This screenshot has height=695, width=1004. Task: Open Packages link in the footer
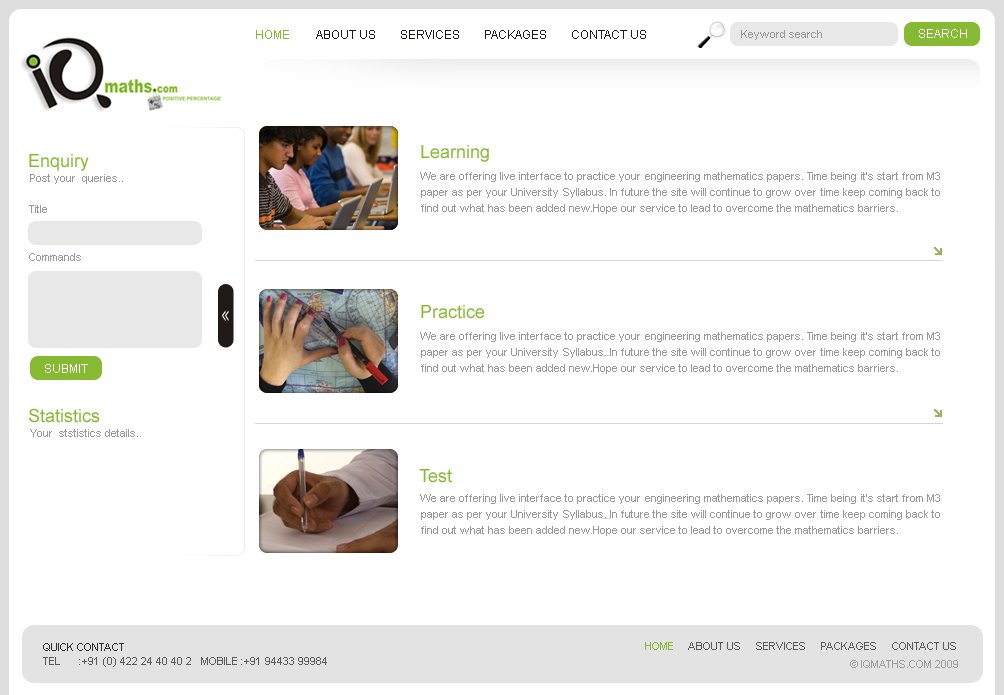coord(848,646)
